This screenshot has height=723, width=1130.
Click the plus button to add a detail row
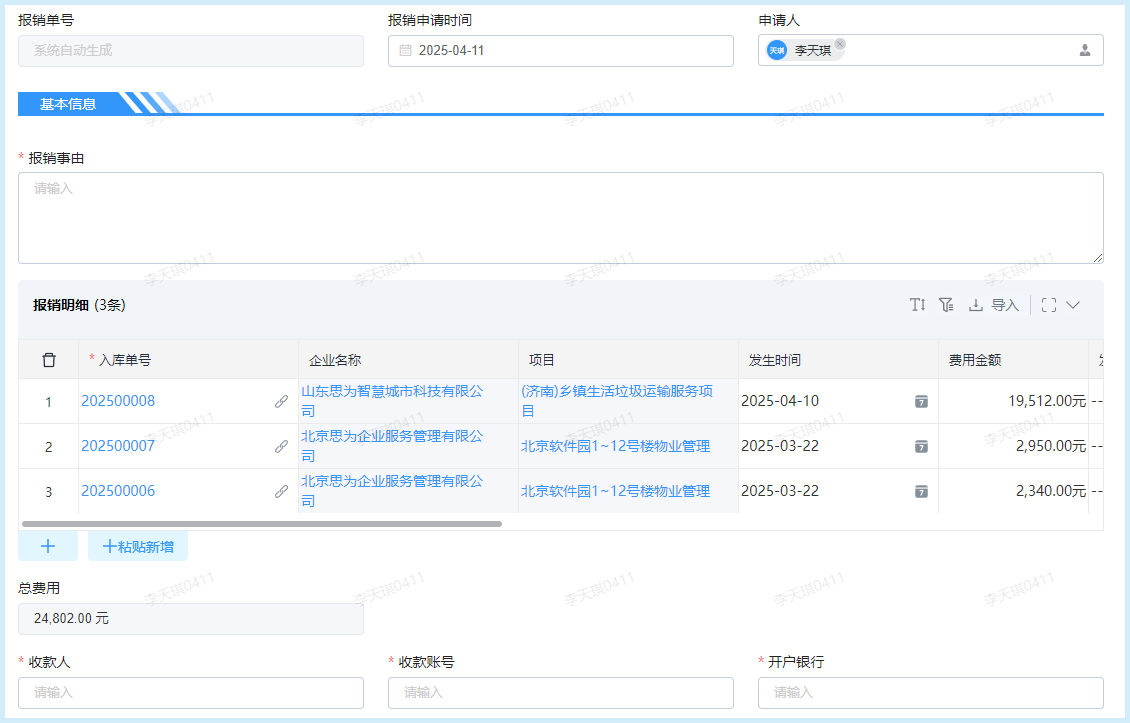[x=48, y=545]
